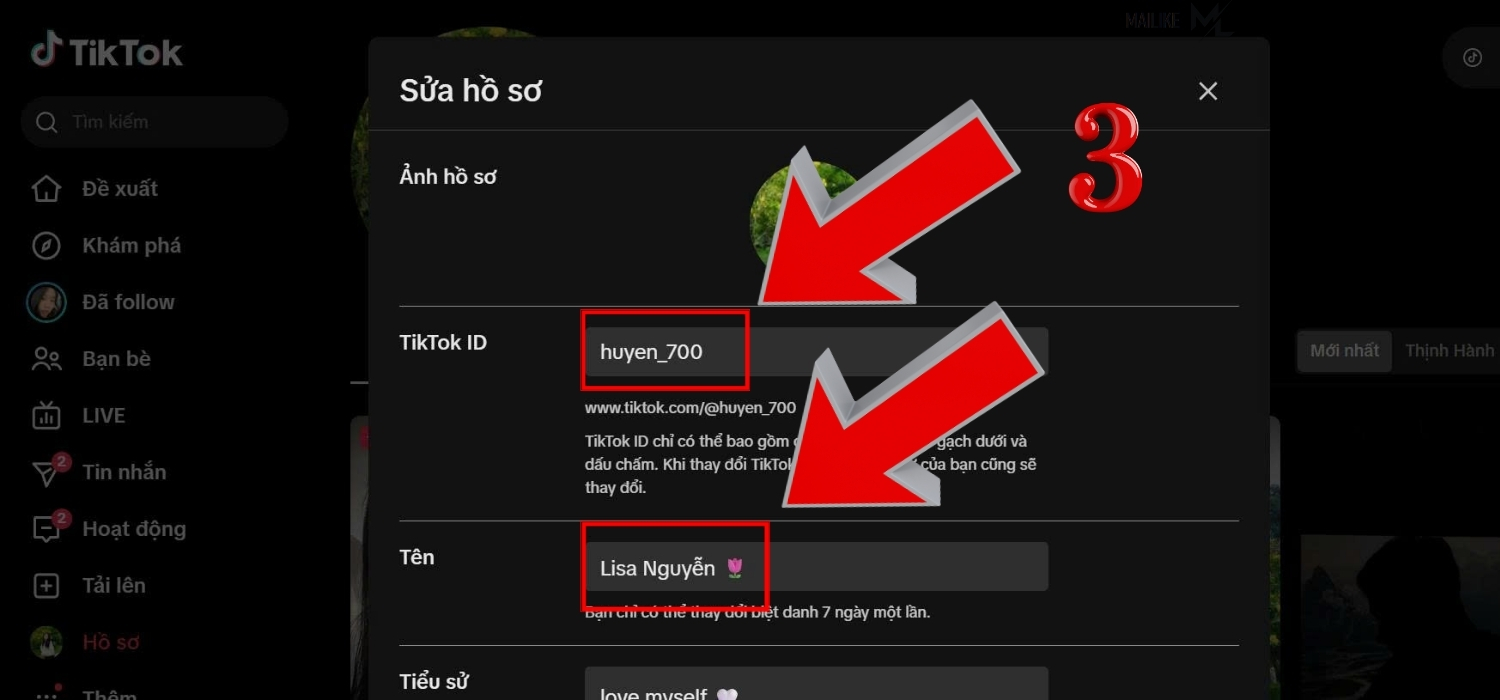Open the LIVE icon
1500x700 pixels.
(x=46, y=416)
